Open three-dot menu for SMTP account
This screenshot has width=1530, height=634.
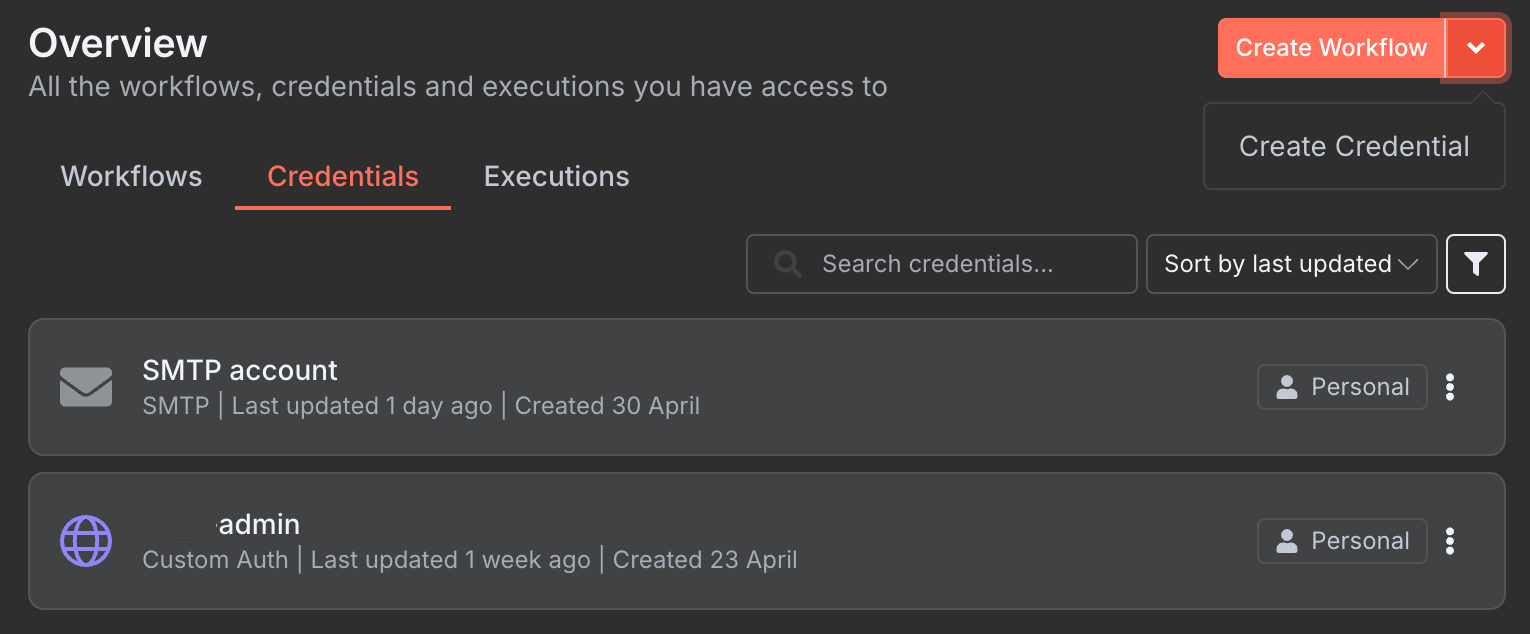1450,387
